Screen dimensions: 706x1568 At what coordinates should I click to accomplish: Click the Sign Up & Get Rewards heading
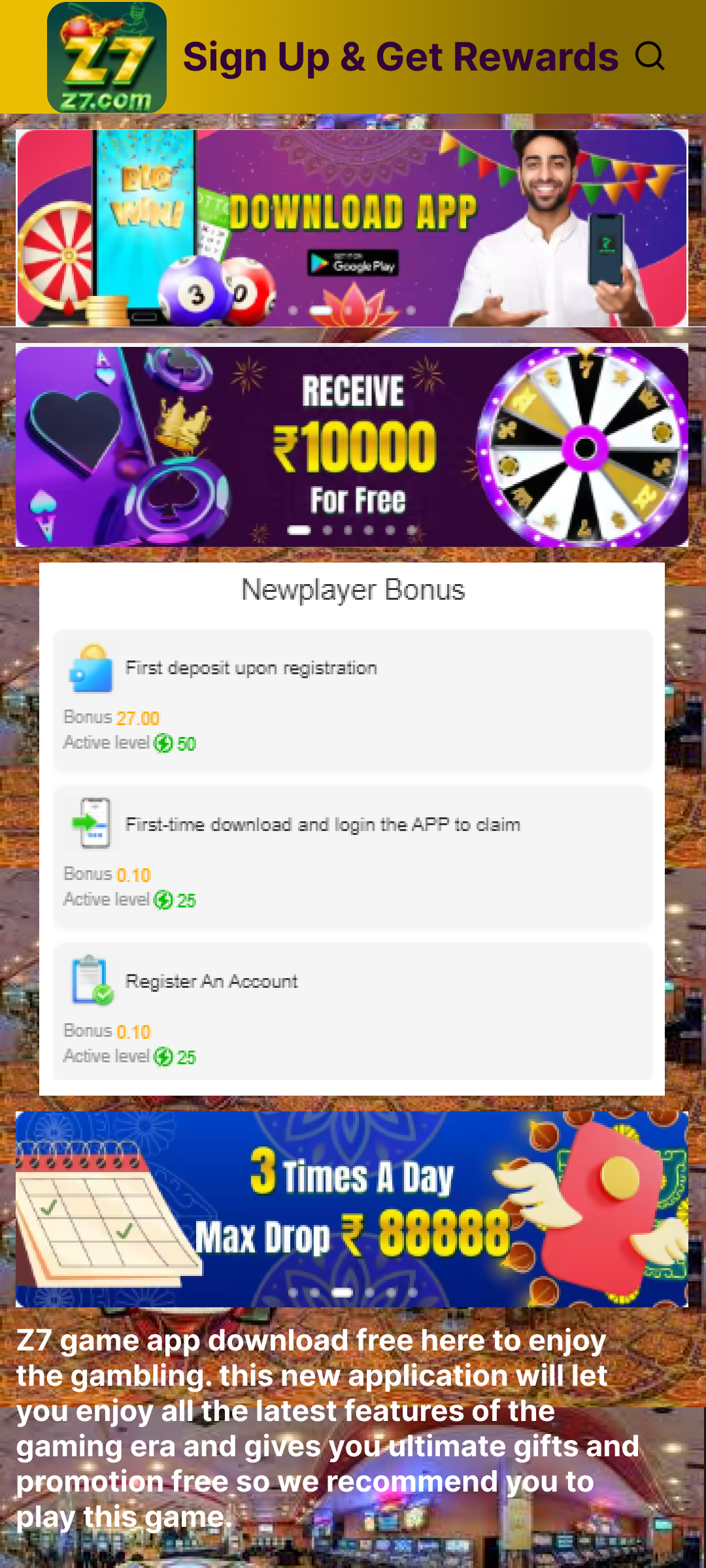click(x=400, y=57)
